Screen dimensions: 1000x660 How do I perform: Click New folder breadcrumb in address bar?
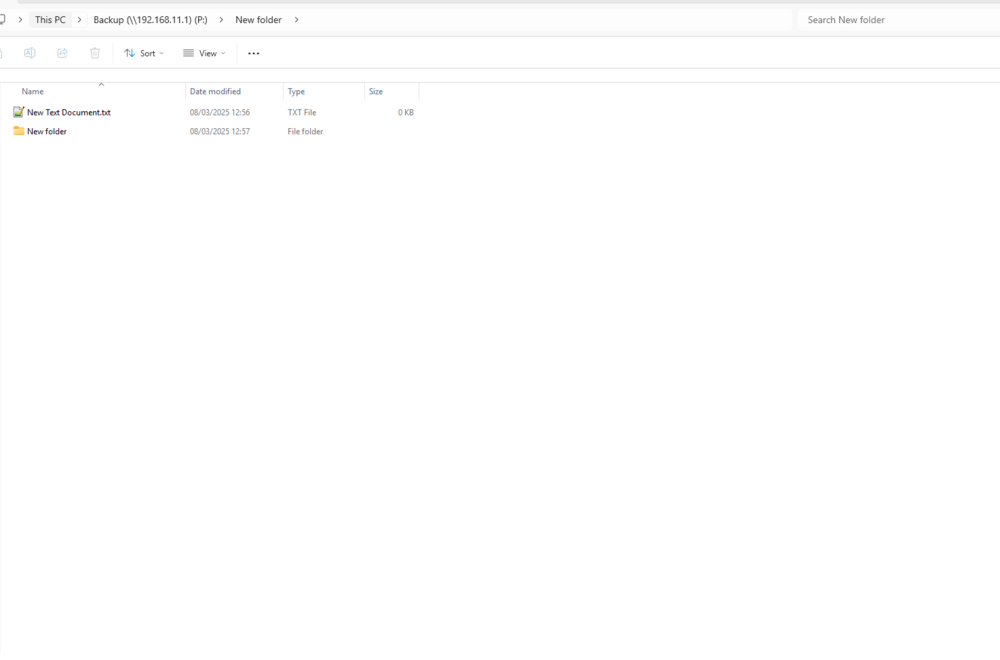258,20
